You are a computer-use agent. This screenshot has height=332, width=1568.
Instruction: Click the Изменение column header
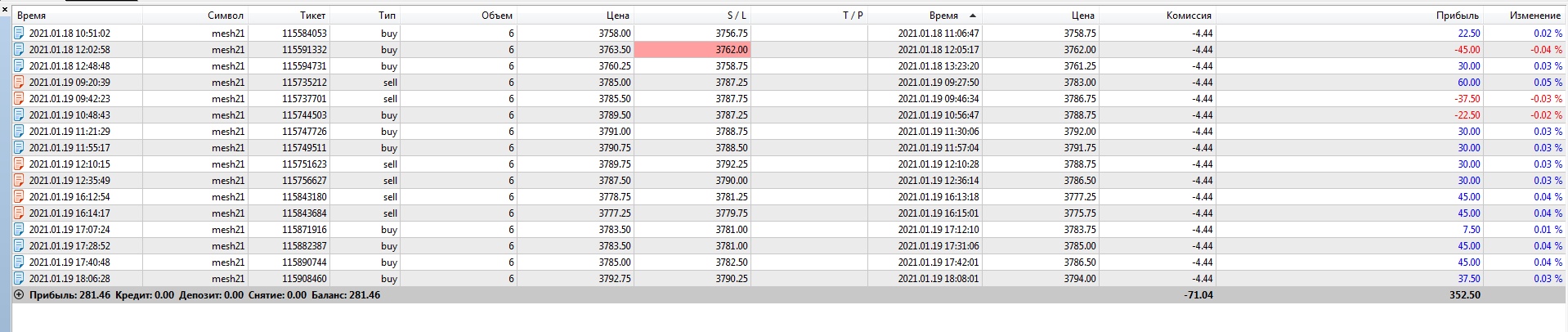click(1534, 16)
